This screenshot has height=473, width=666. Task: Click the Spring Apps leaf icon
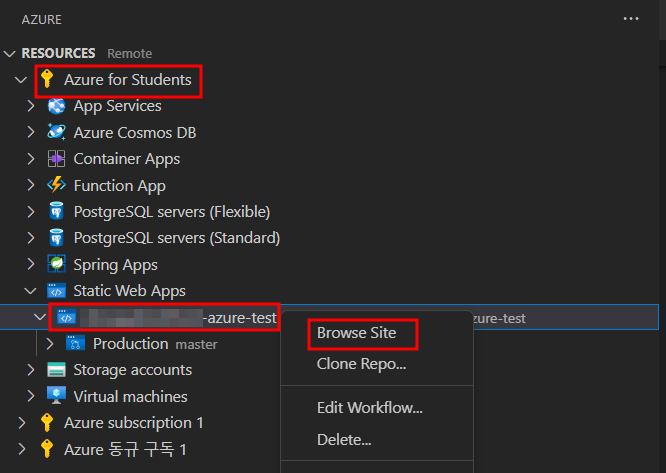[56, 265]
